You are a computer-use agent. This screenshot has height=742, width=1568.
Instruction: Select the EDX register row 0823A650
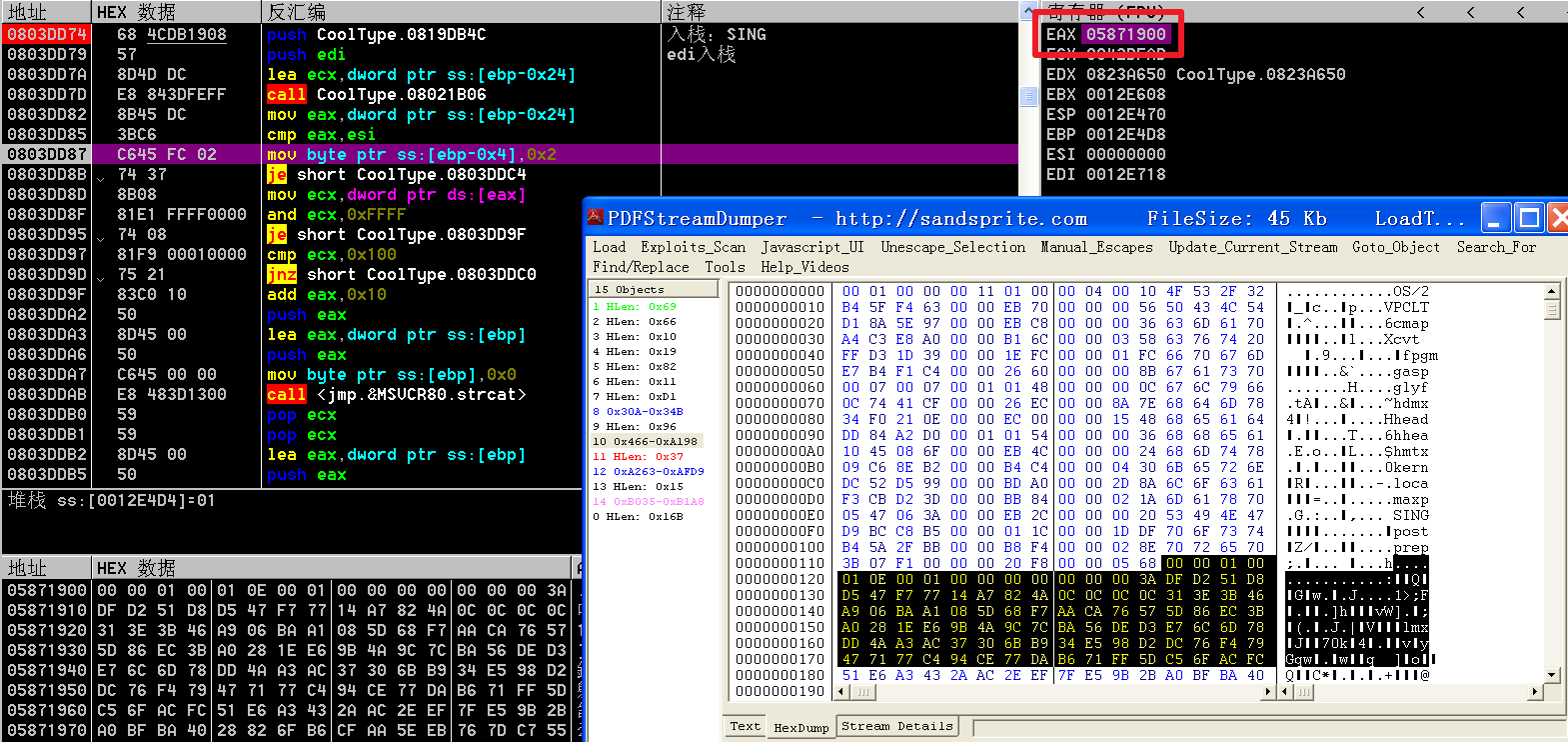[x=1195, y=74]
